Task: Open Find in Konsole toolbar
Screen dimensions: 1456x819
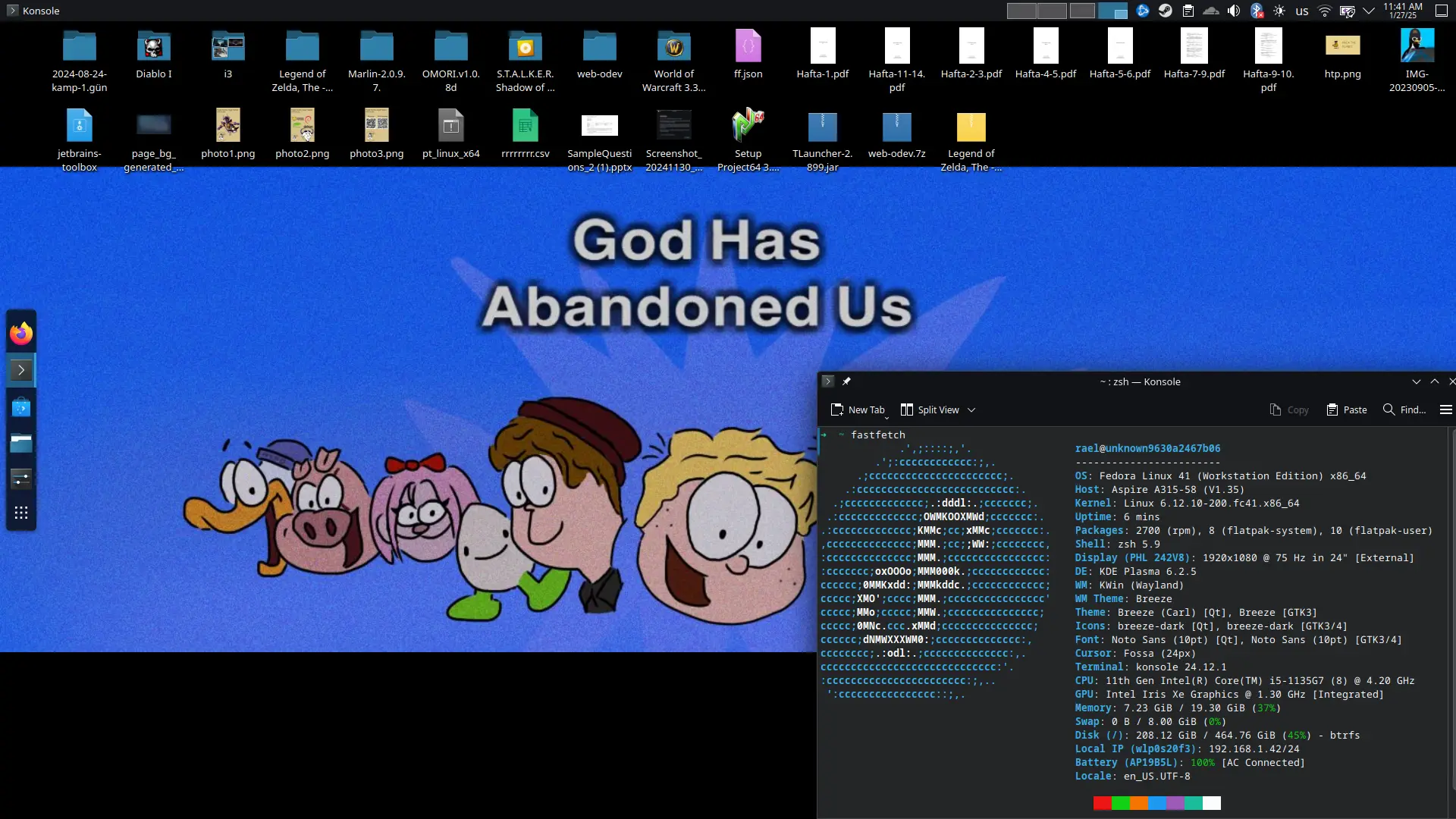Action: [x=1404, y=409]
